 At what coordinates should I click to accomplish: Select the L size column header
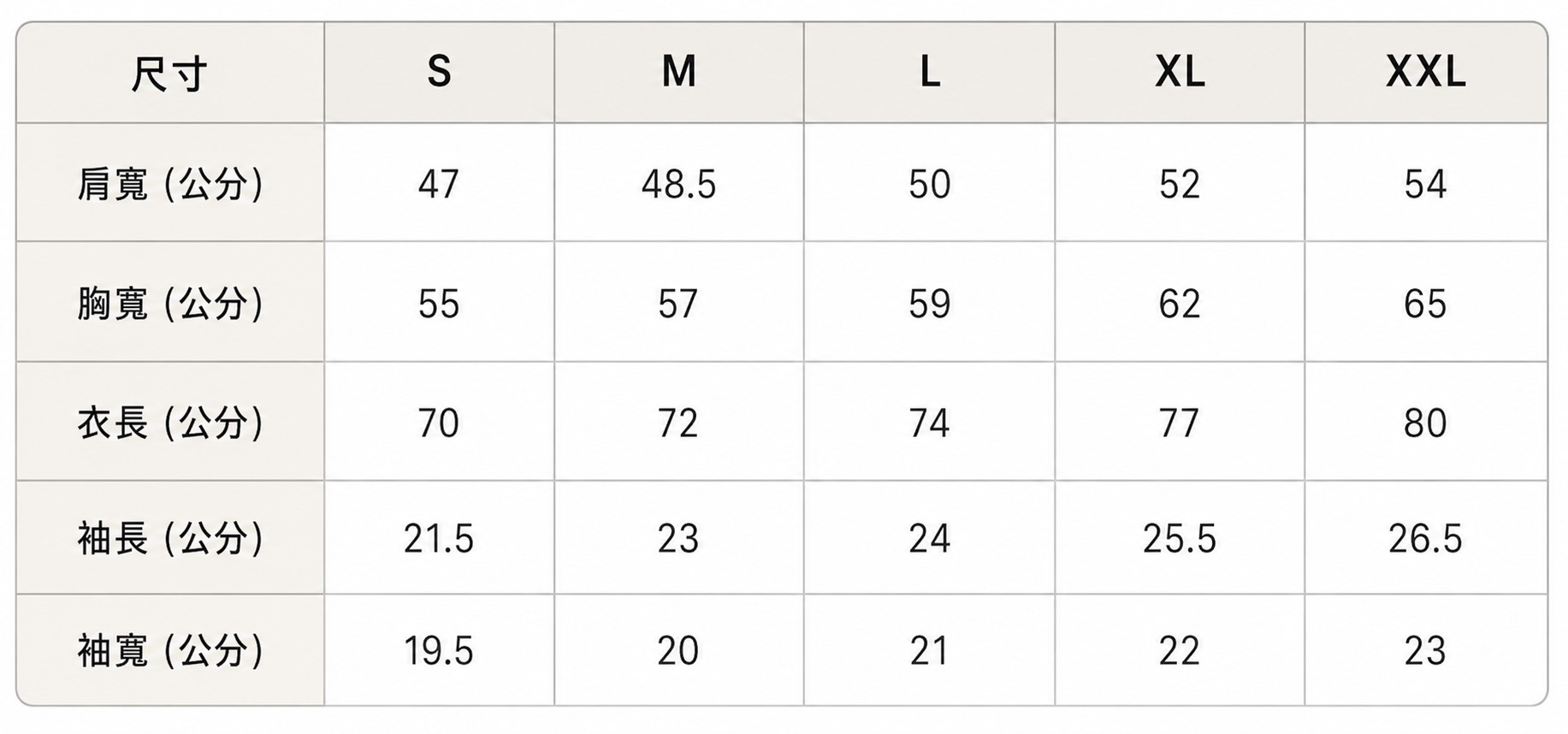[930, 73]
